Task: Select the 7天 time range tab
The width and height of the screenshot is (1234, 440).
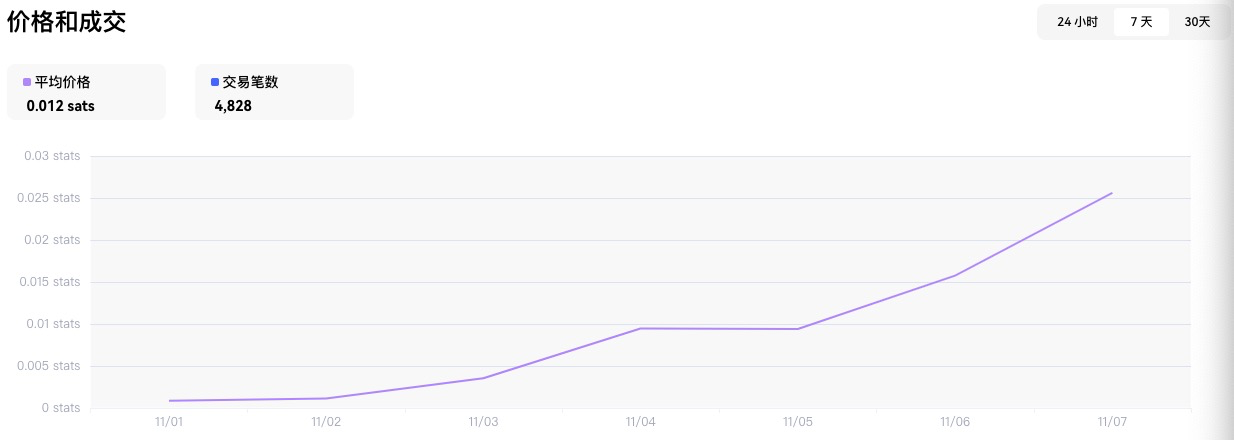Action: [1141, 22]
